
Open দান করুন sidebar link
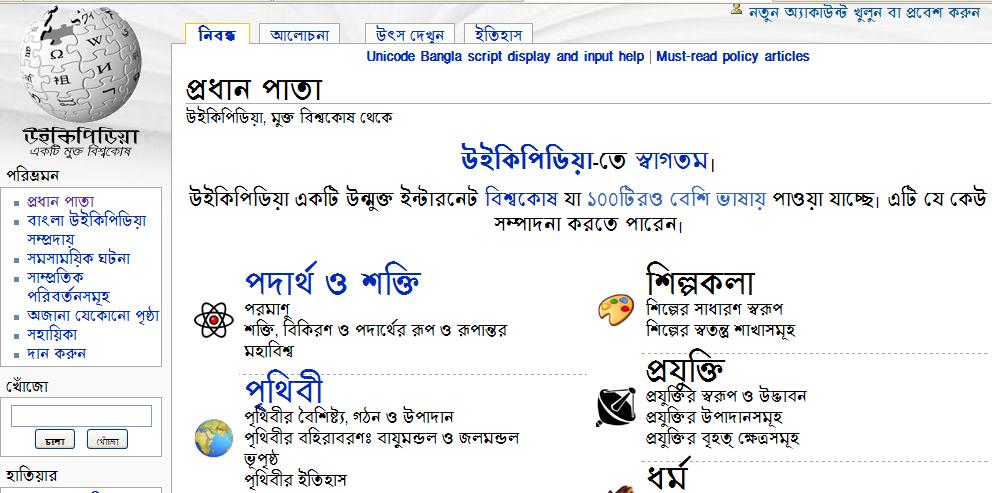click(x=56, y=353)
